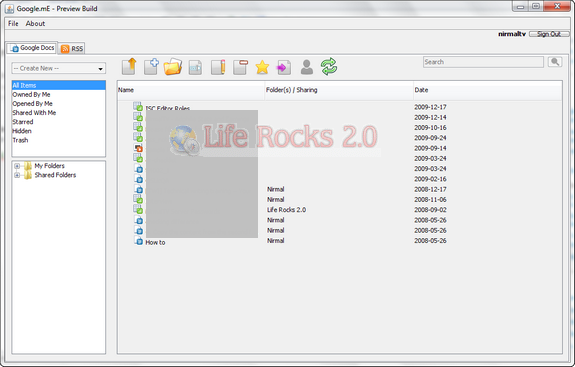The height and width of the screenshot is (367, 575).
Task: Click the edit document pencil icon
Action: click(x=218, y=67)
